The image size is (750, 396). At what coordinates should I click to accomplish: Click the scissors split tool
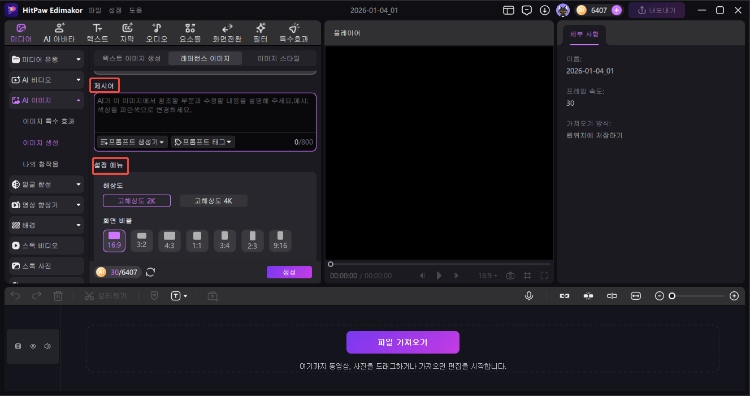tap(89, 296)
